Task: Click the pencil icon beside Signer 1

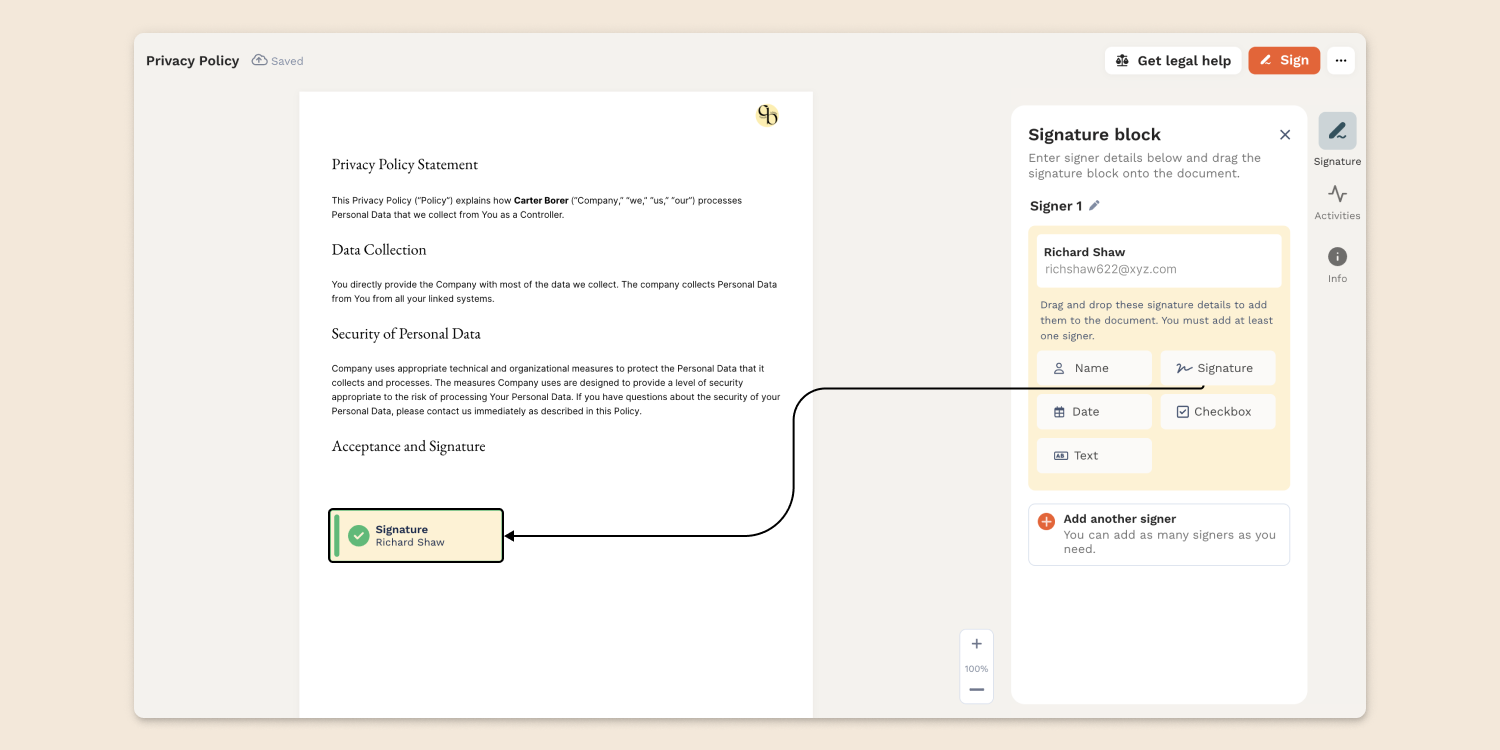Action: tap(1094, 206)
